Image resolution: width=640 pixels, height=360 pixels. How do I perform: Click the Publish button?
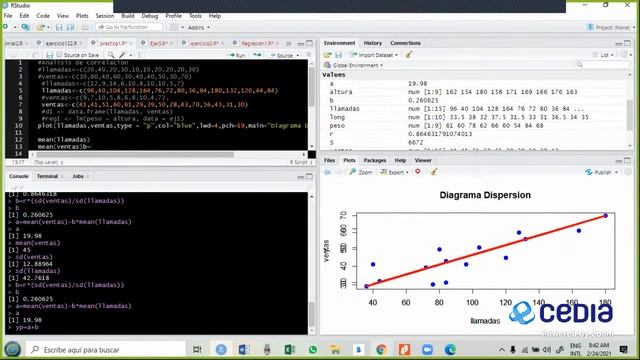[599, 172]
